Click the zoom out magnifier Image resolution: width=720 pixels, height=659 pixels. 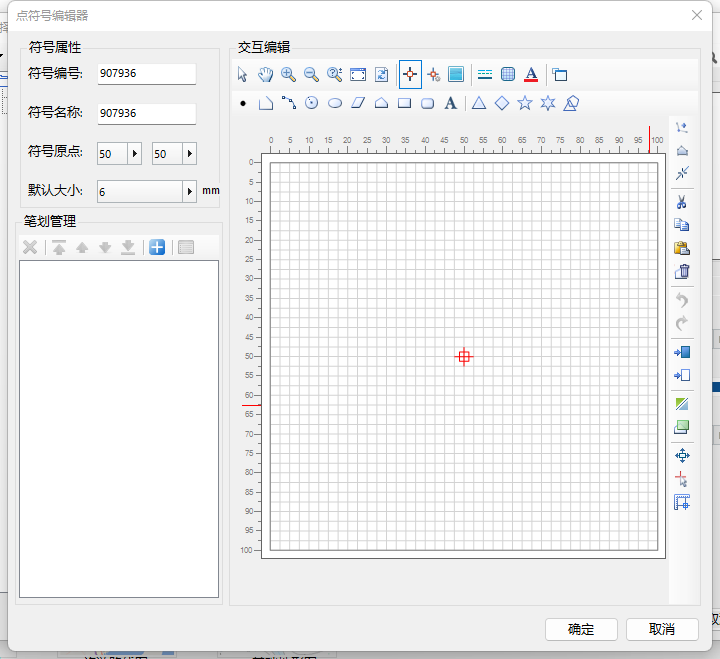311,74
